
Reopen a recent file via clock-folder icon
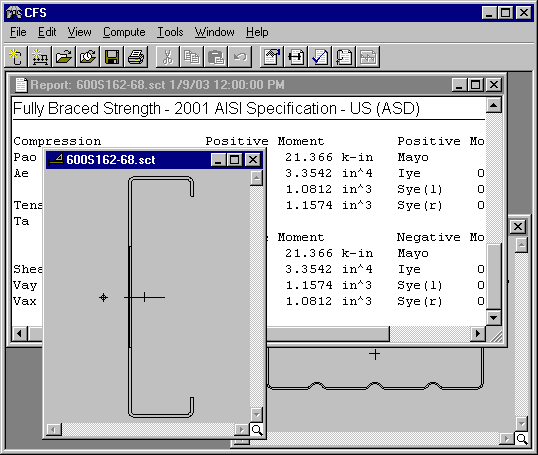[88, 57]
